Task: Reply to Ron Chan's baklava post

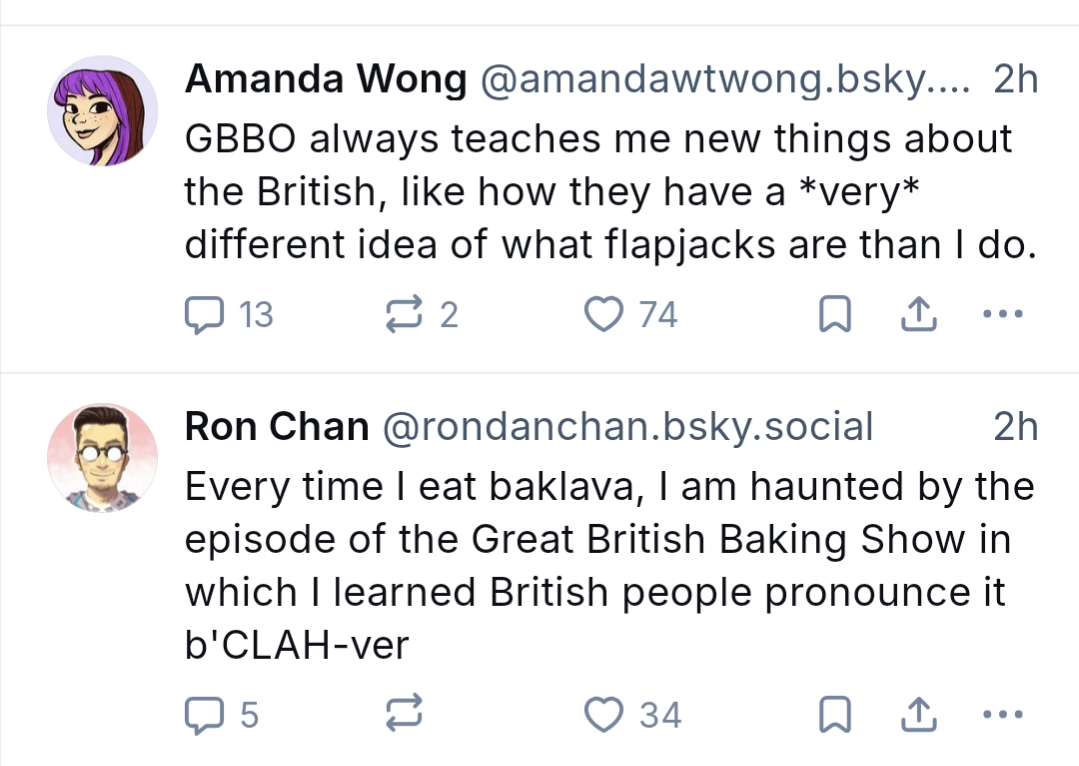Action: coord(204,715)
